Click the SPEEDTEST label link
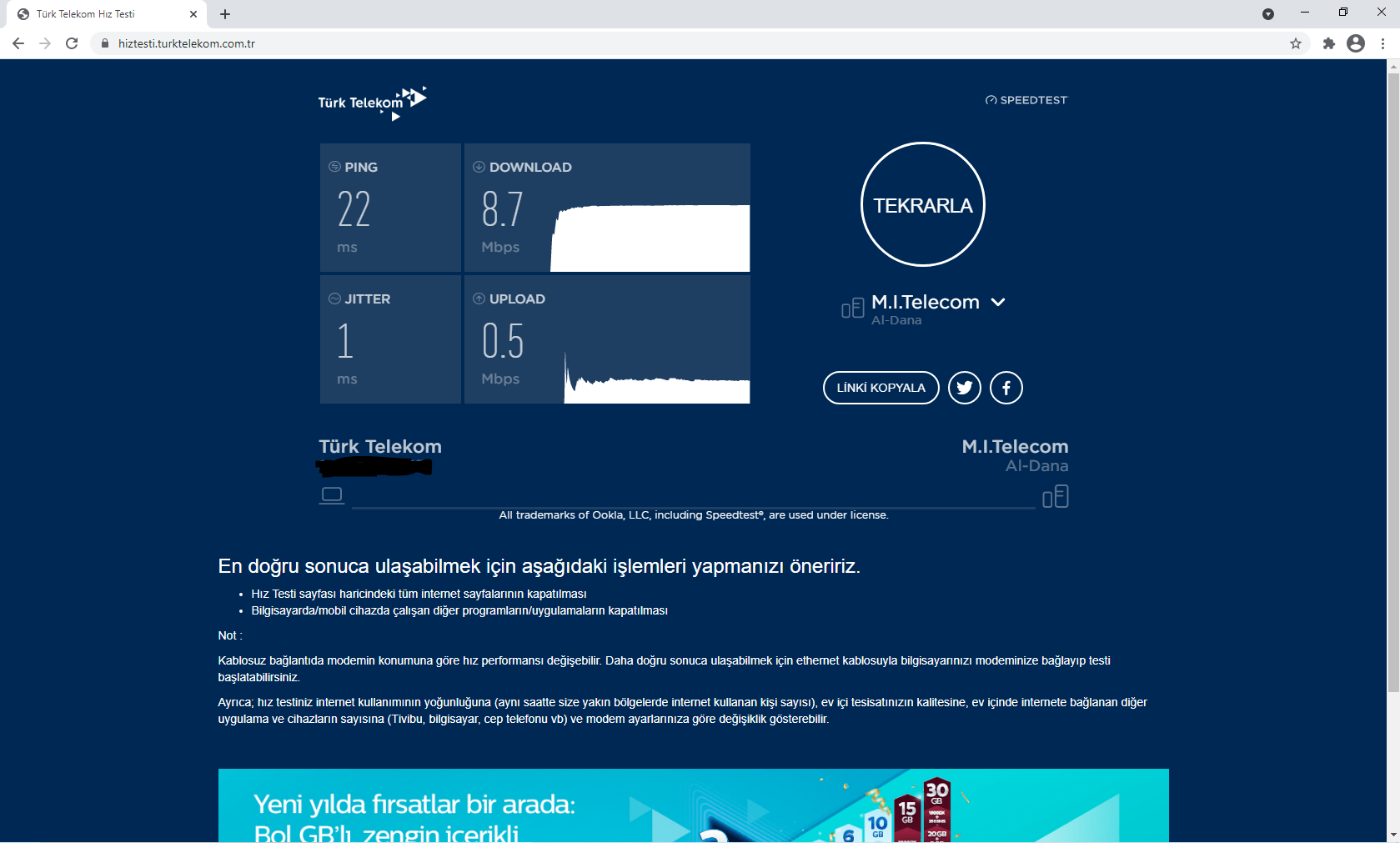1400x843 pixels. tap(1034, 100)
